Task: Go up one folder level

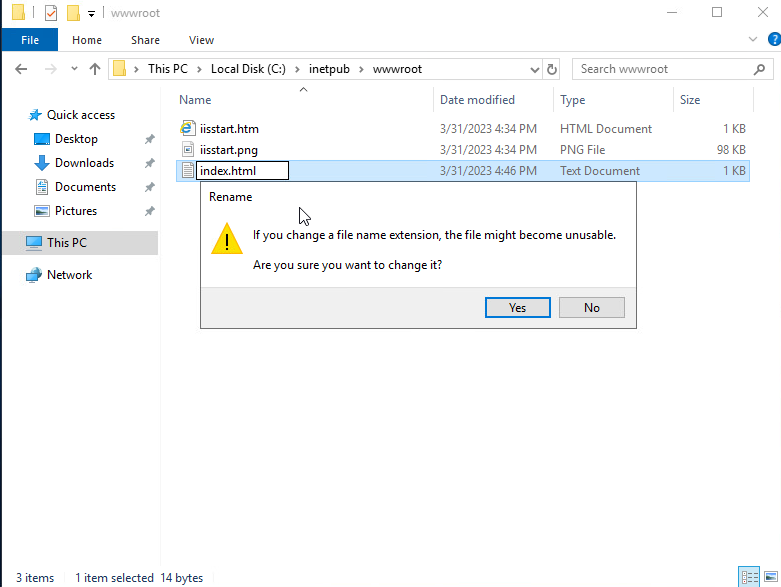Action: (x=95, y=69)
